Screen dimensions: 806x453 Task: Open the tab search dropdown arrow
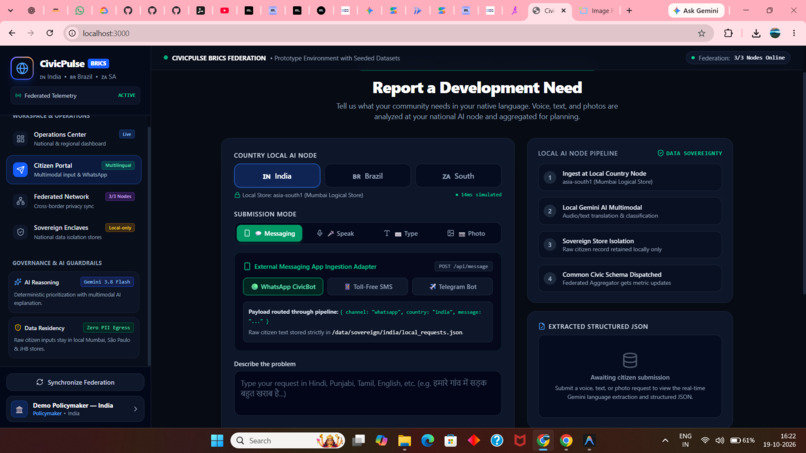pos(10,10)
